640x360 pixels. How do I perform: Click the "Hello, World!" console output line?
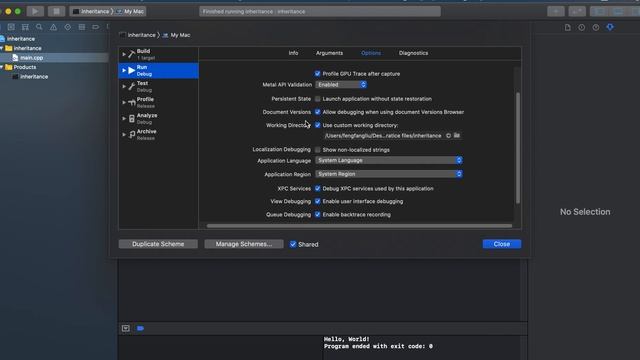pyautogui.click(x=347, y=339)
